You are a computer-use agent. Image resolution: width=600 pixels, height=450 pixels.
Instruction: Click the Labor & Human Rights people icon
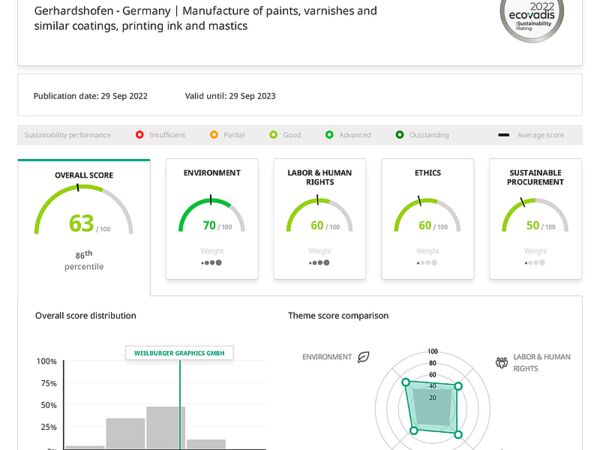coord(502,362)
